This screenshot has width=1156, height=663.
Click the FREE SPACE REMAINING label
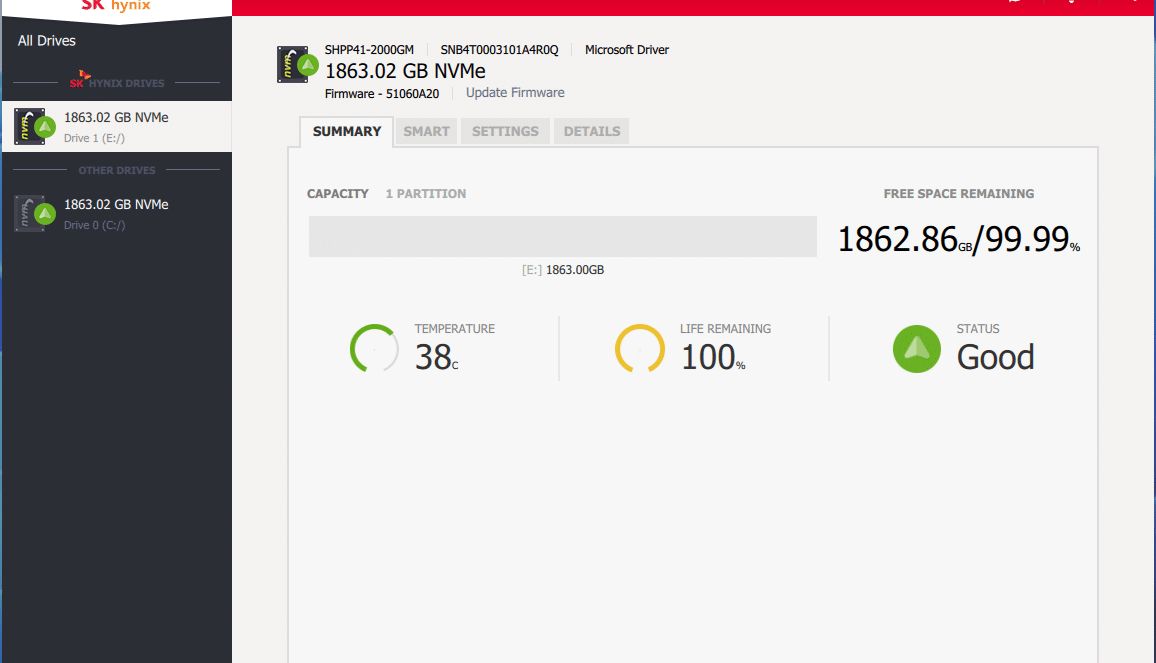tap(958, 194)
